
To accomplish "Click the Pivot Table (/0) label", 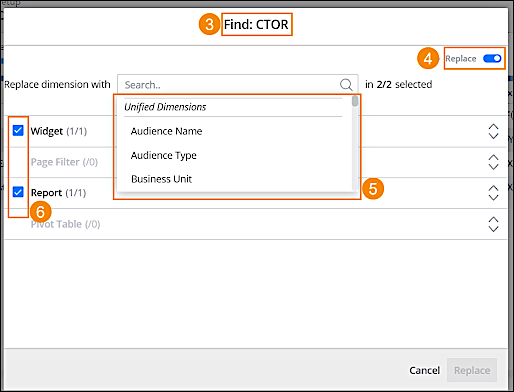I will [65, 224].
